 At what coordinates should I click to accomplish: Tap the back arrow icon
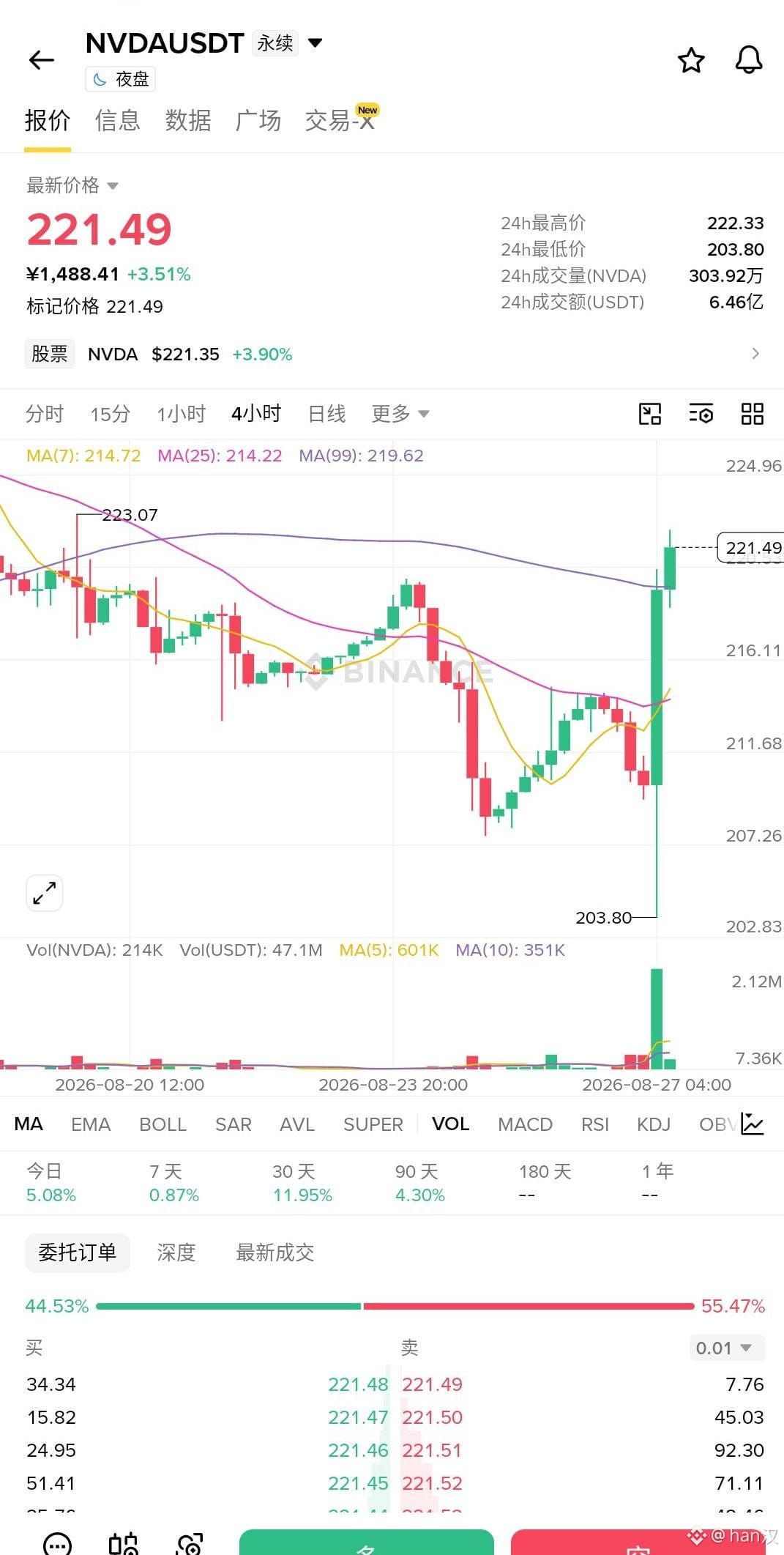pyautogui.click(x=42, y=59)
